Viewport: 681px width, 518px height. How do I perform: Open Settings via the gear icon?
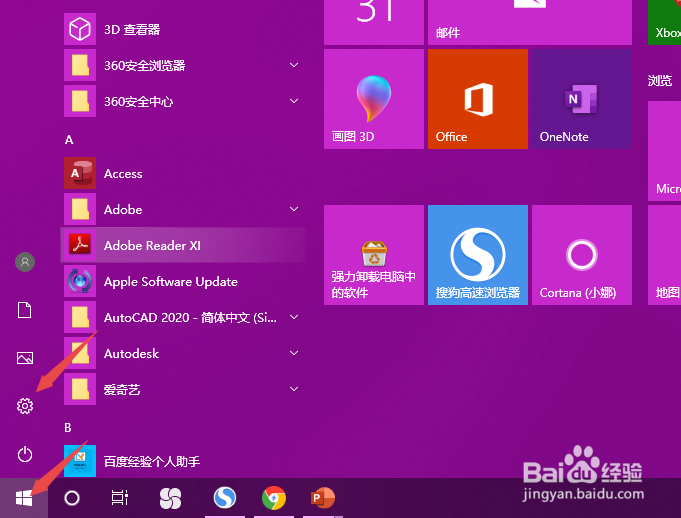tap(25, 406)
